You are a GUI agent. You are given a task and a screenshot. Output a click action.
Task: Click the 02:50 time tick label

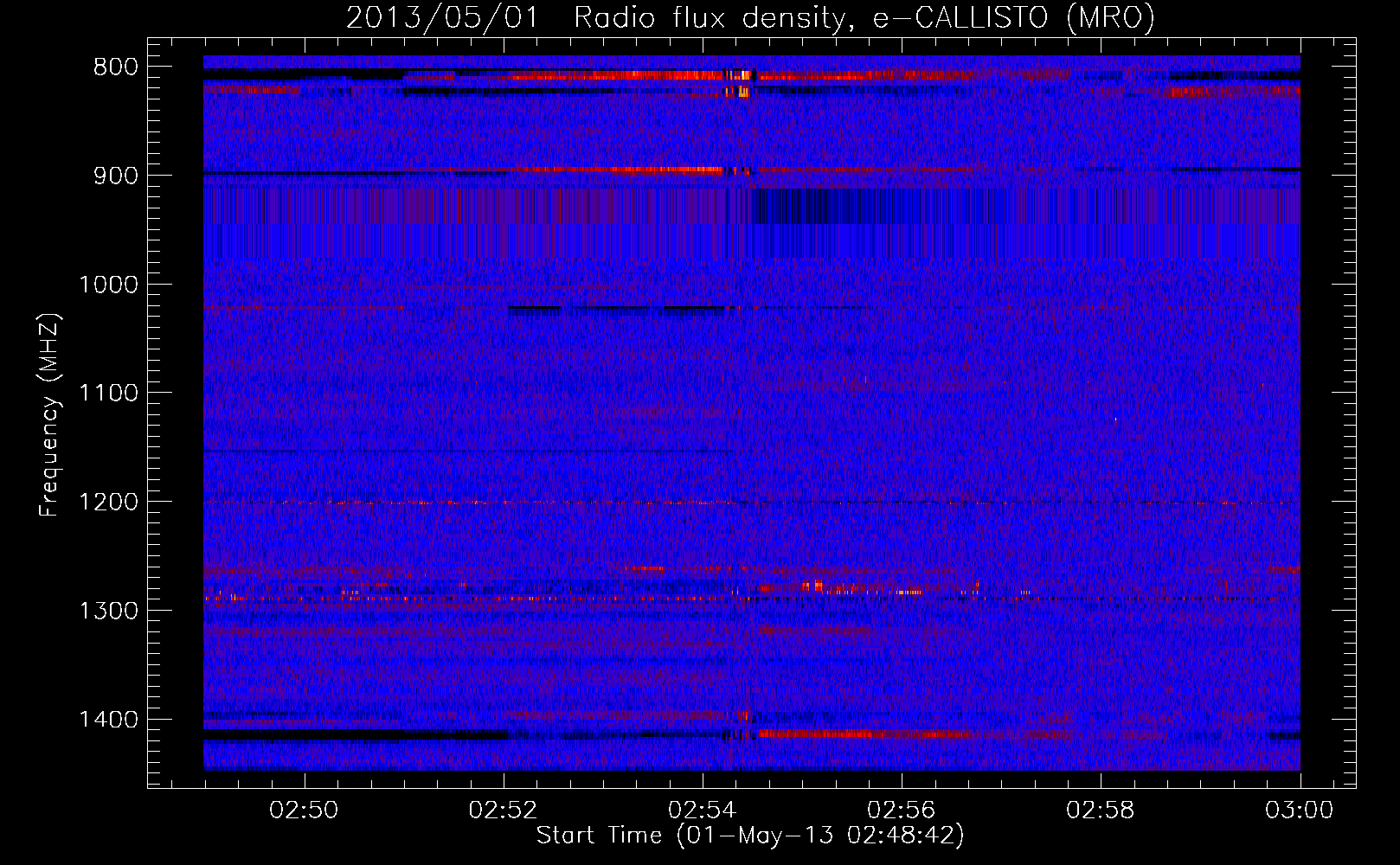304,811
